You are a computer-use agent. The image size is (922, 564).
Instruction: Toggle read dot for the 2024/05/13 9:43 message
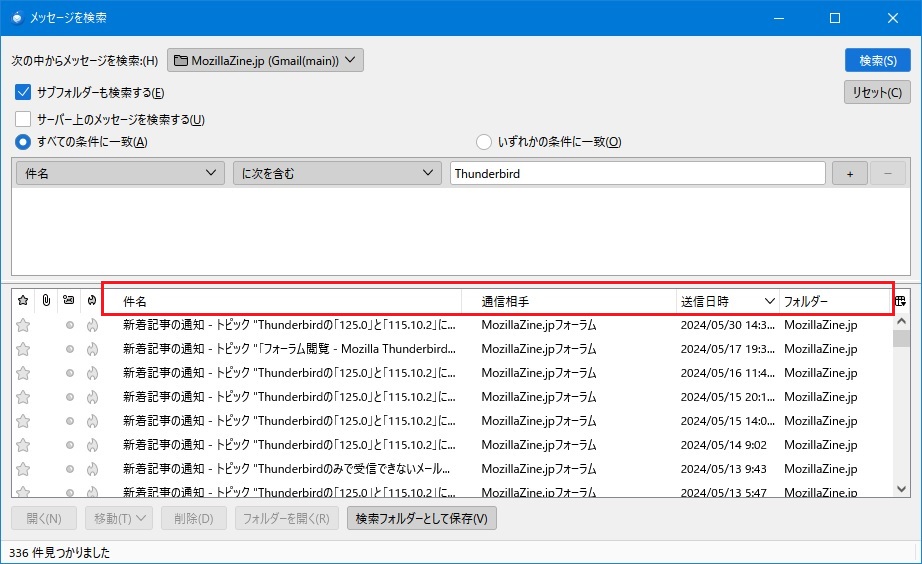[x=69, y=469]
